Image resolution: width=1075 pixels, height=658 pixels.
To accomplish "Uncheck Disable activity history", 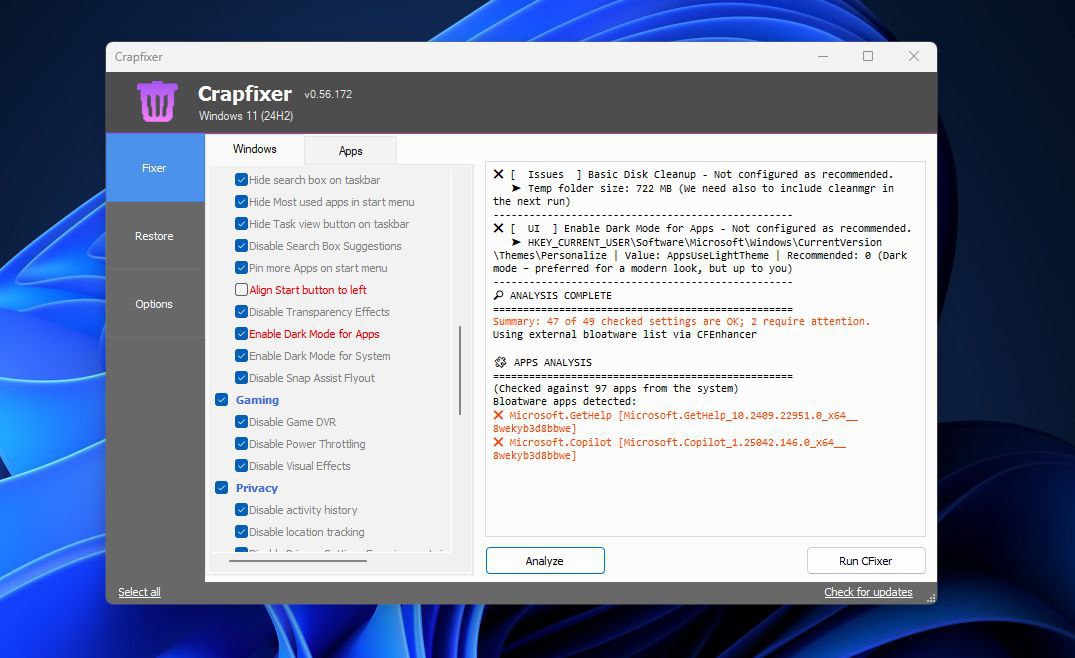I will [240, 510].
